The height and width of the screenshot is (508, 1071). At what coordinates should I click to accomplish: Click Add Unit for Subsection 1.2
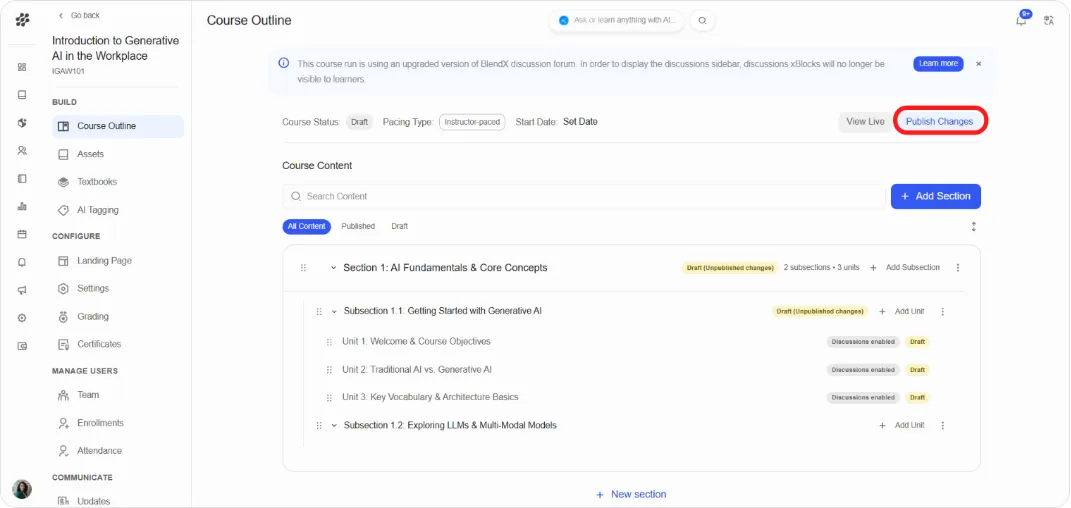click(902, 425)
